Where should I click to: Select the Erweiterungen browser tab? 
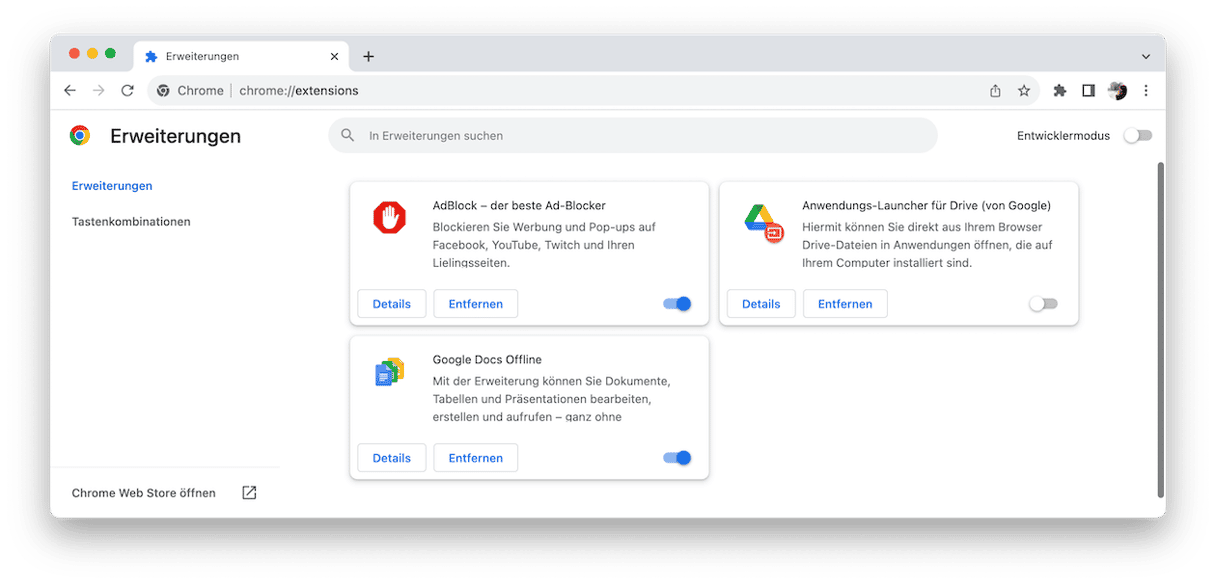(x=241, y=57)
